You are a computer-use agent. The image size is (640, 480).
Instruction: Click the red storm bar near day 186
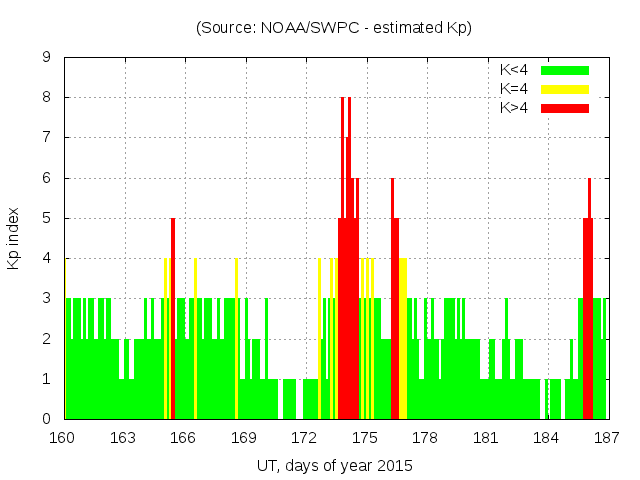pos(588,320)
